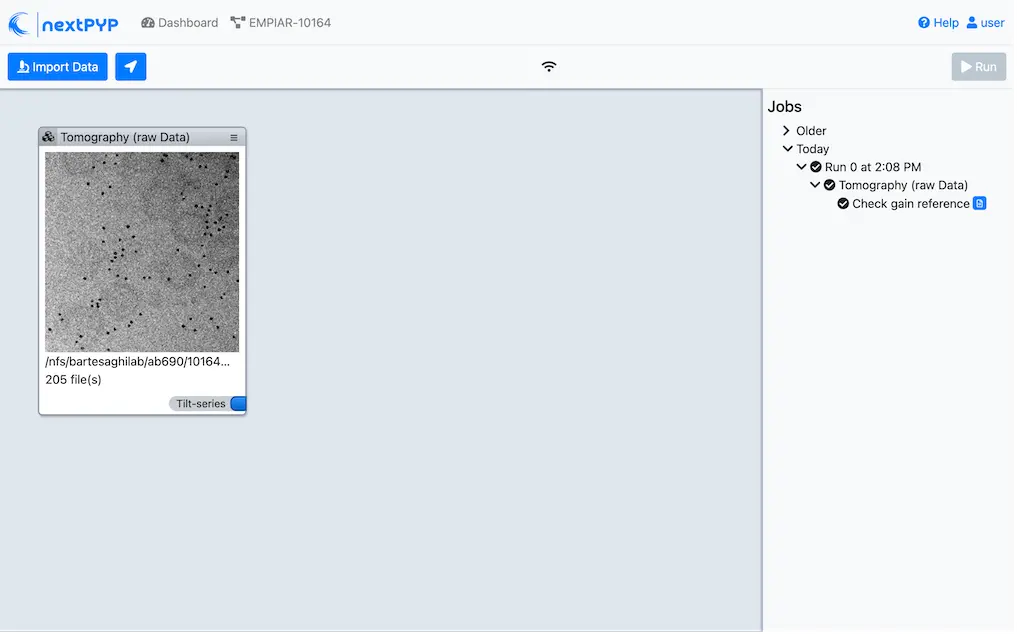Click the Run 0 status checkmark icon
This screenshot has height=638, width=1024.
(816, 167)
